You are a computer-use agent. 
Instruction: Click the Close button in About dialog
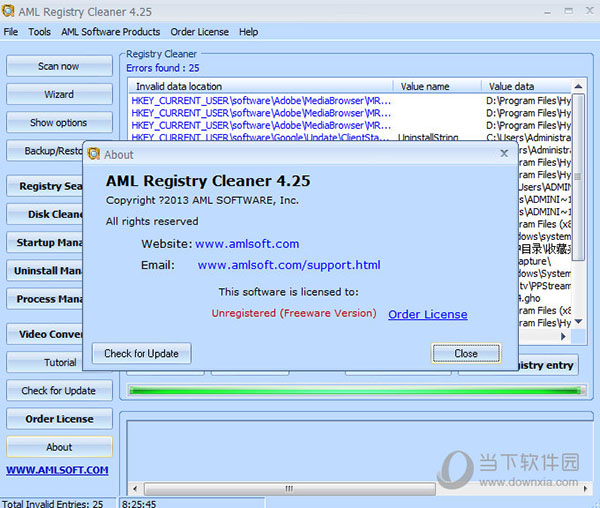466,353
